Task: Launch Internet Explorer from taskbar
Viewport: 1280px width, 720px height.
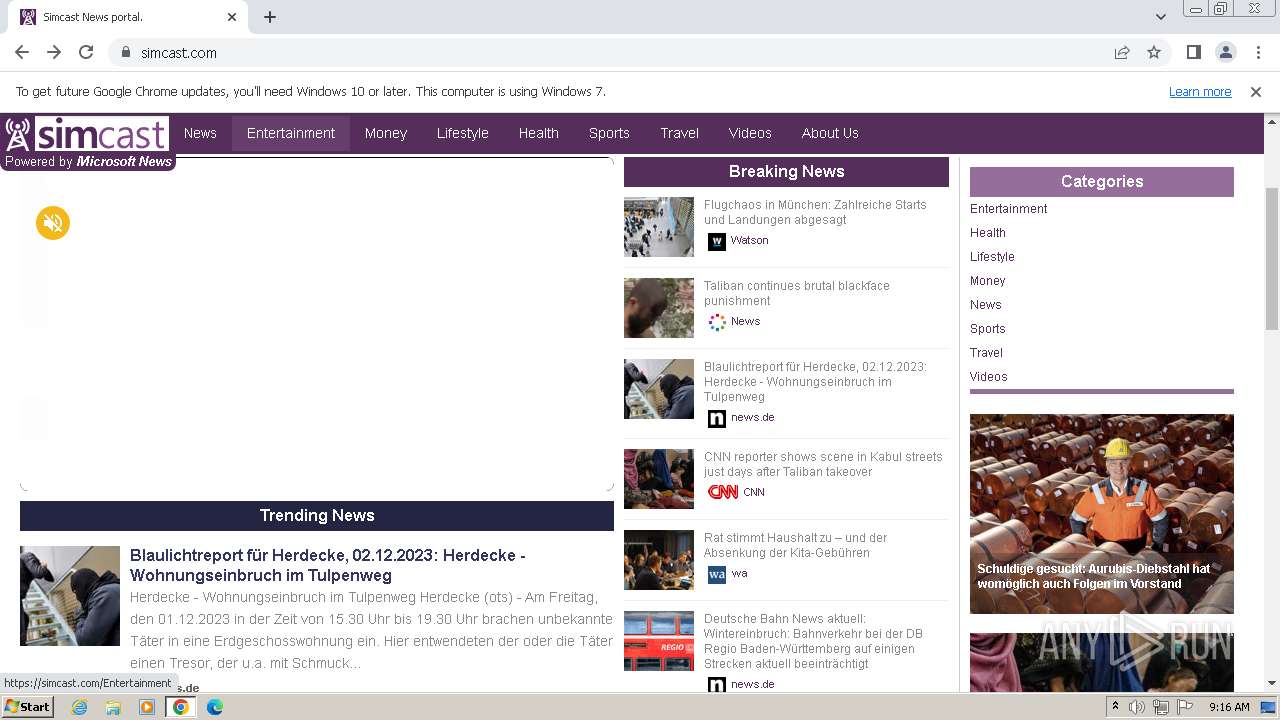Action: [x=79, y=707]
